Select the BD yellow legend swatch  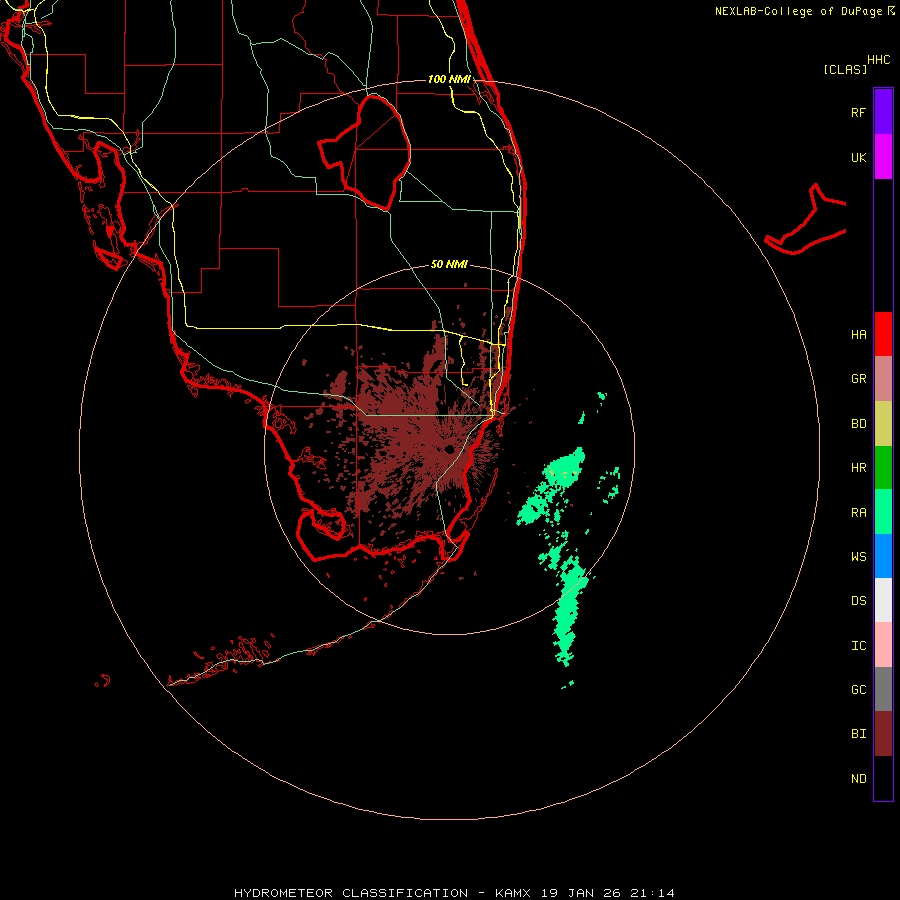[x=883, y=424]
